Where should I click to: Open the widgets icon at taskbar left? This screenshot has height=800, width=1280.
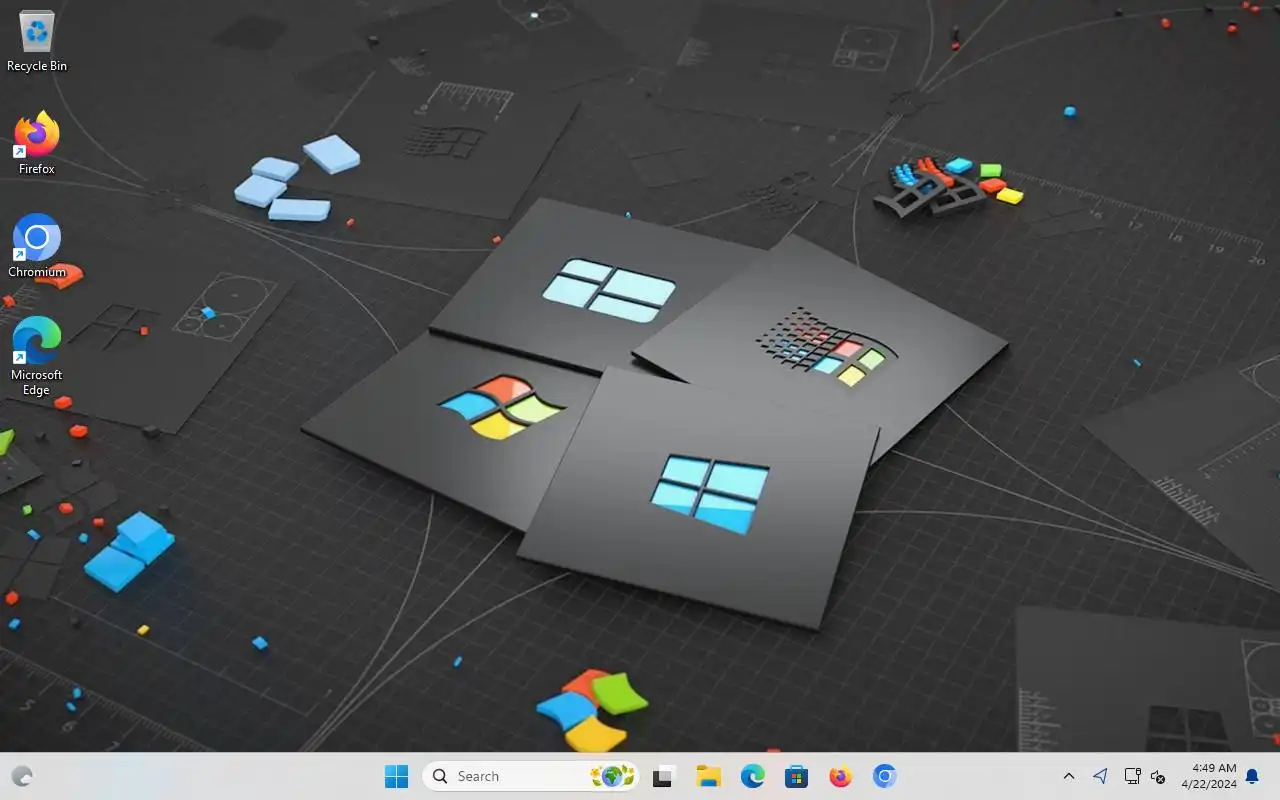[x=22, y=776]
